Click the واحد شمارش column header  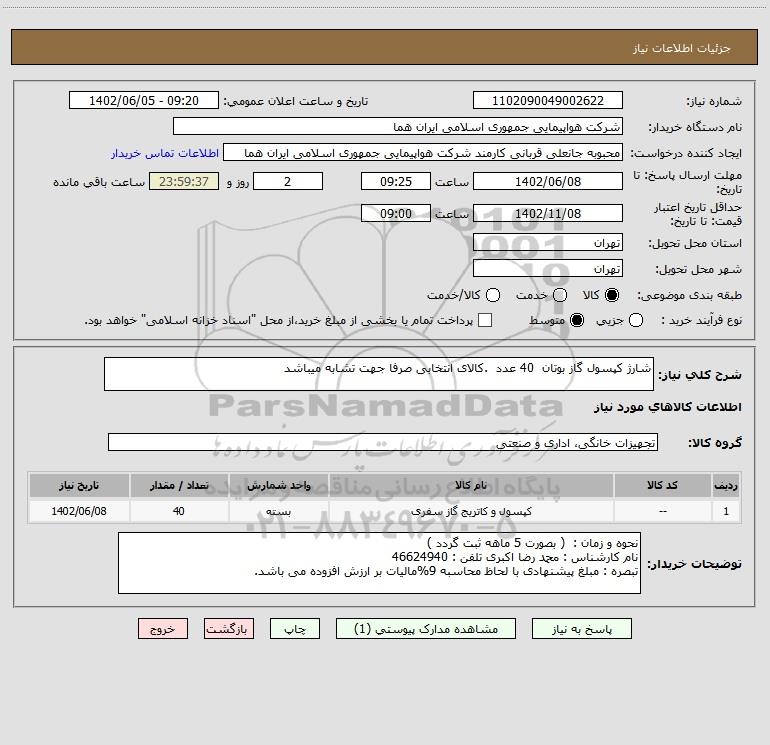pos(278,485)
